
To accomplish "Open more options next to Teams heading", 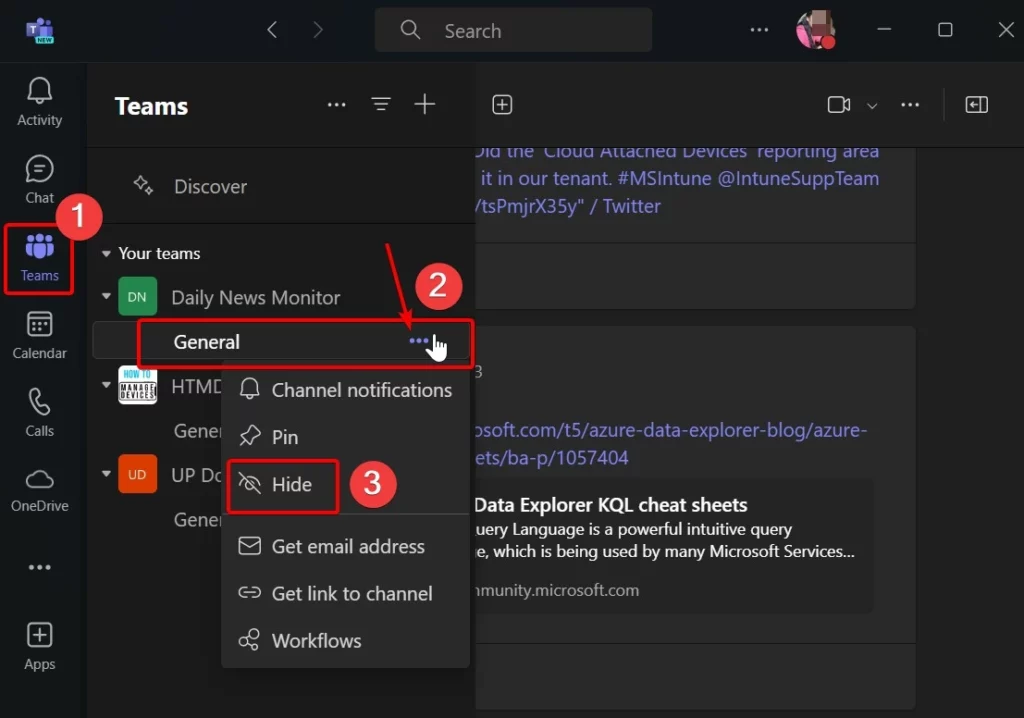I will pyautogui.click(x=336, y=105).
